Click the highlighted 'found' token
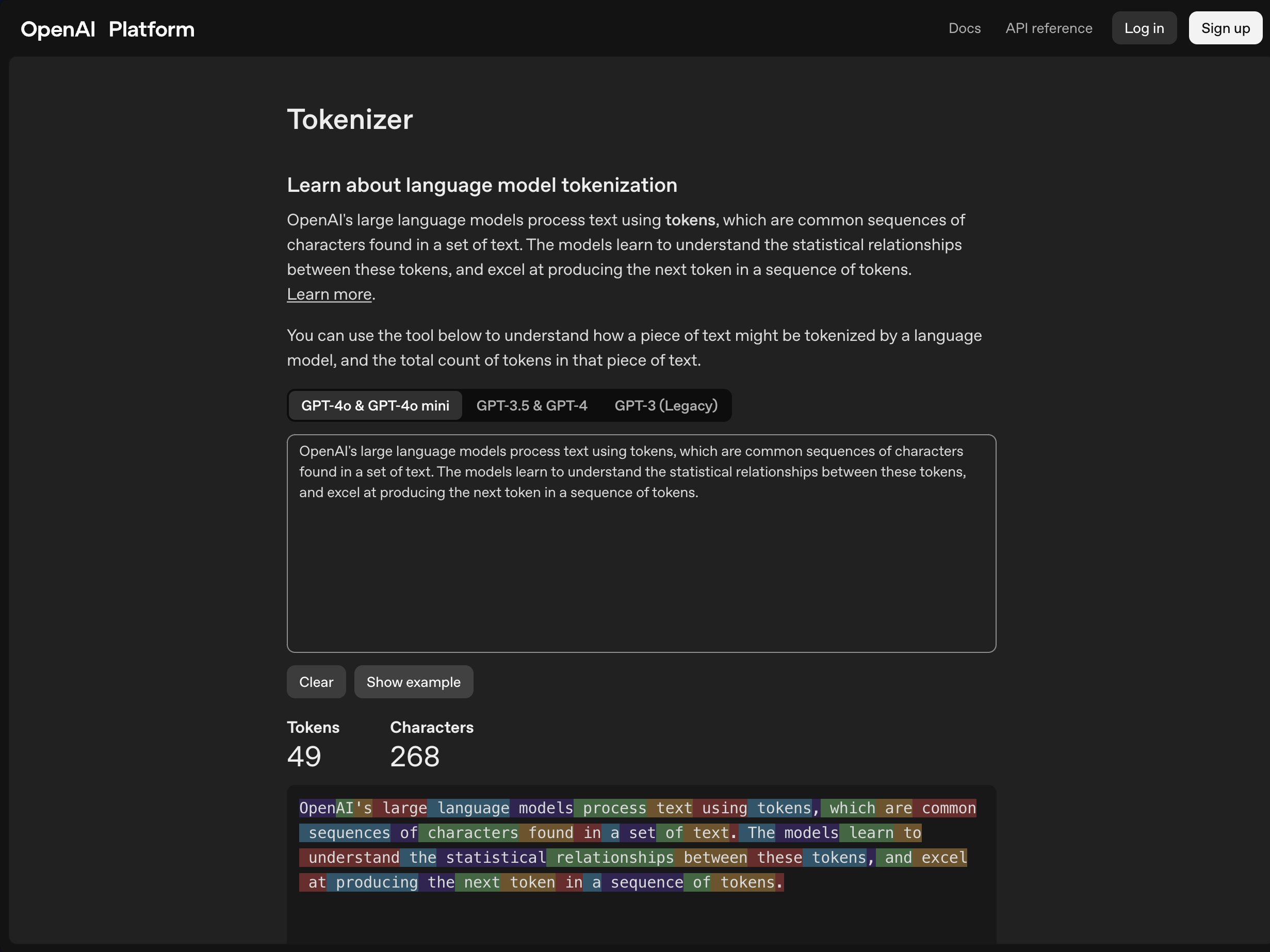Viewport: 1270px width, 952px height. coord(547,833)
